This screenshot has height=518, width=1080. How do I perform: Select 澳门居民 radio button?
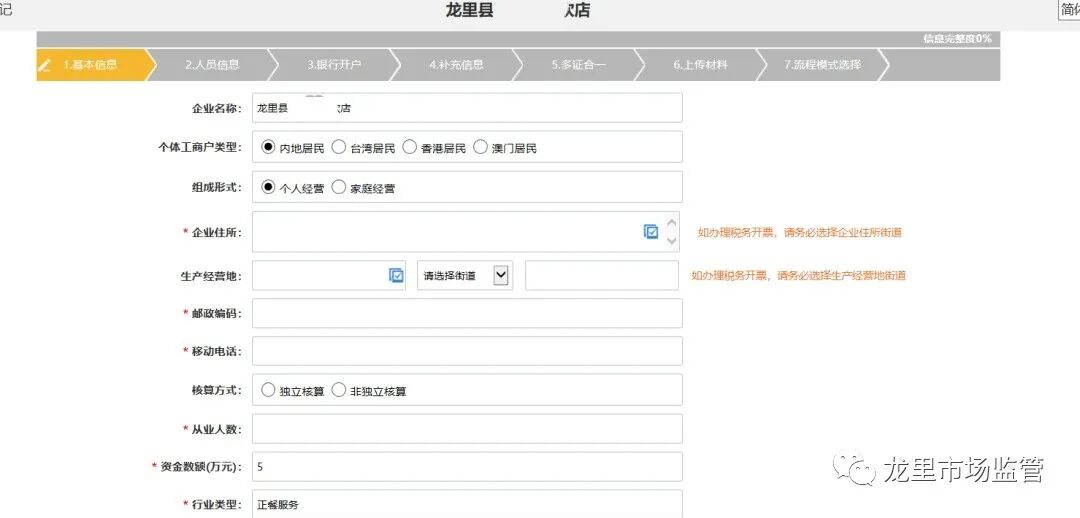point(481,147)
